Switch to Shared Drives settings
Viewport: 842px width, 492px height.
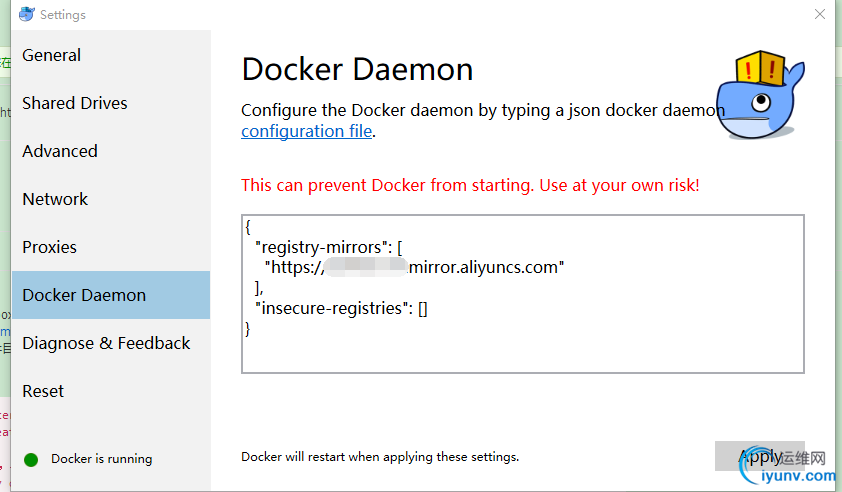75,104
